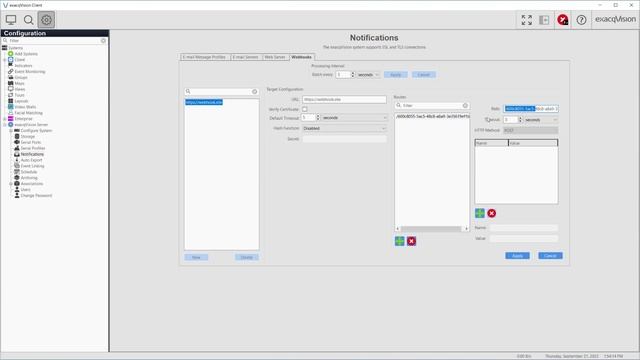
Task: Click New below the webhook list
Action: pyautogui.click(x=196, y=257)
